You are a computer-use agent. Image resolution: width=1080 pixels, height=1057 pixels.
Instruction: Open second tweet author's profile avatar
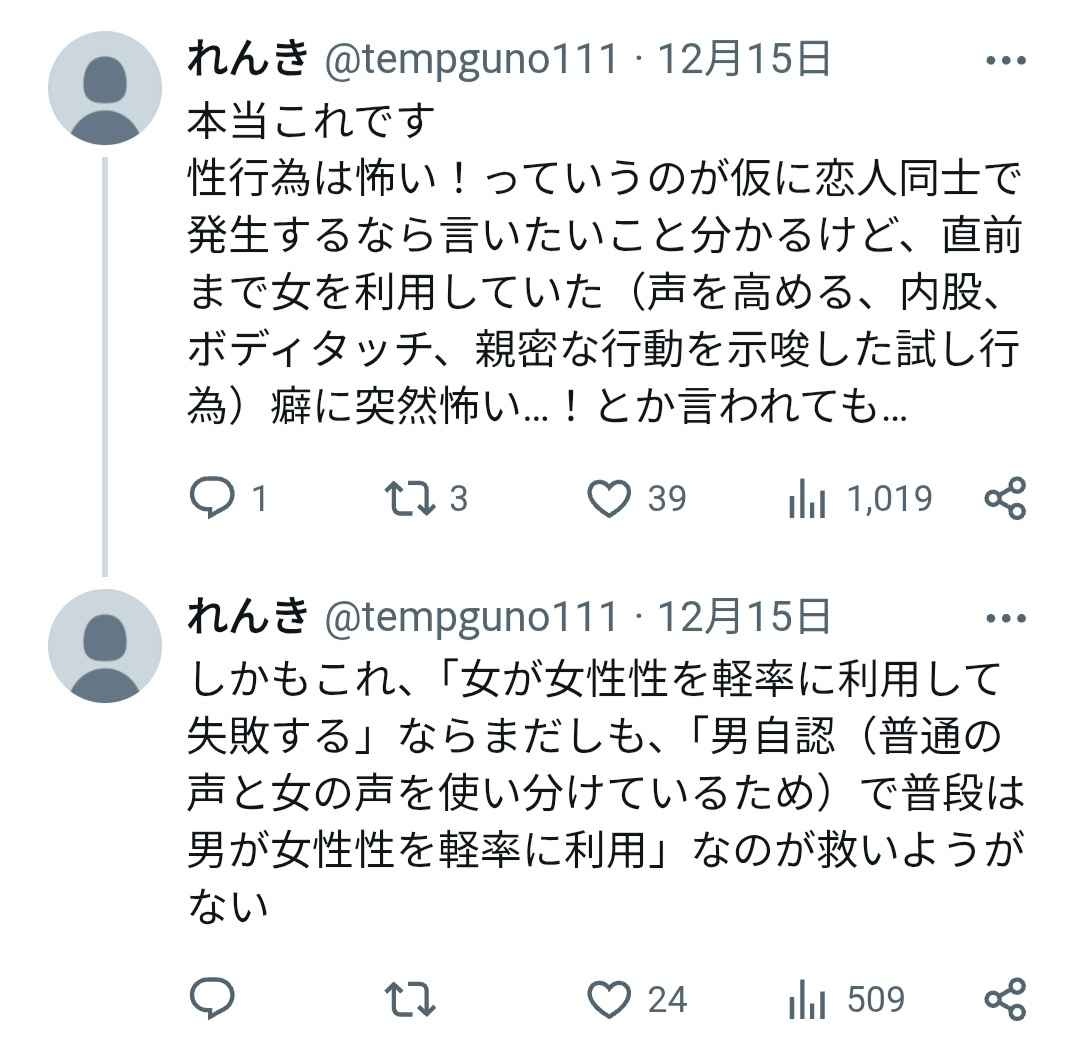click(x=105, y=646)
